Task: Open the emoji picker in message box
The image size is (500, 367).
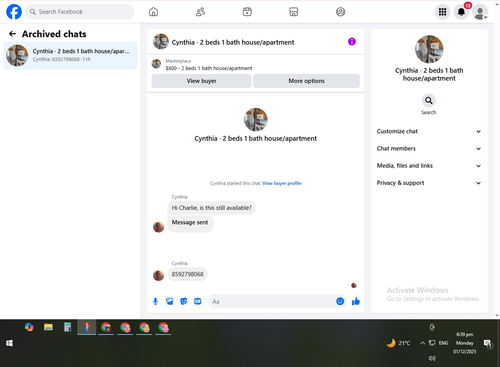Action: pyautogui.click(x=340, y=301)
